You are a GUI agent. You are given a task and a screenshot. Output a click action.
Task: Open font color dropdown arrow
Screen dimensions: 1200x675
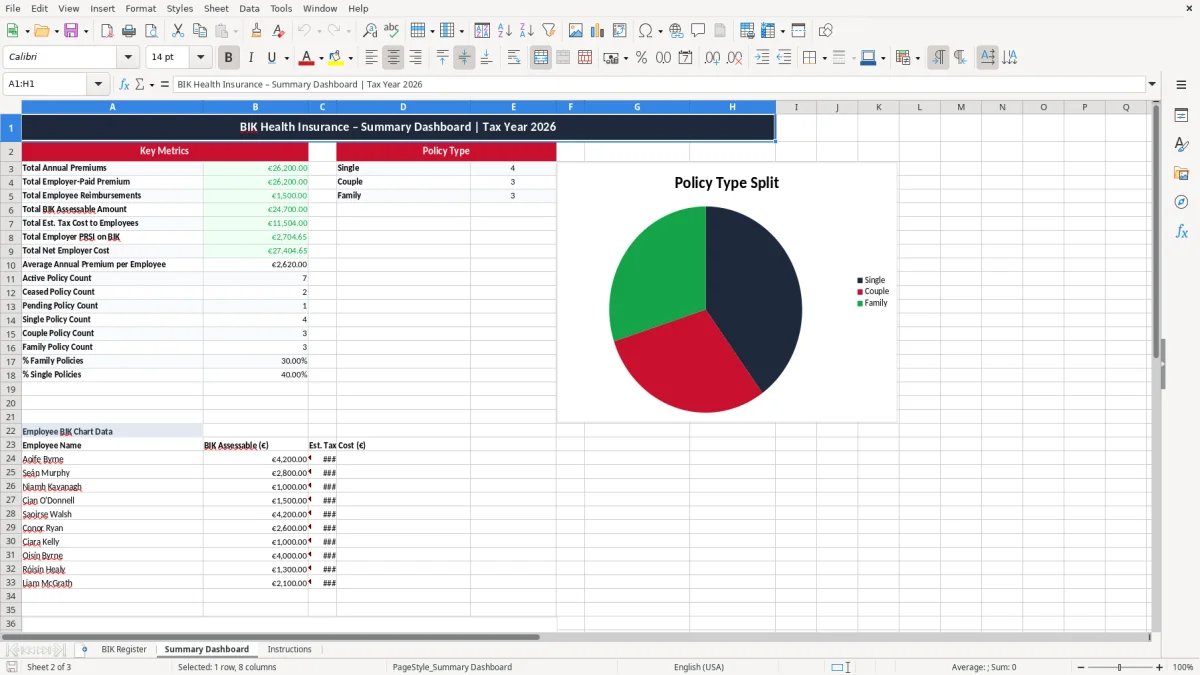pyautogui.click(x=321, y=58)
